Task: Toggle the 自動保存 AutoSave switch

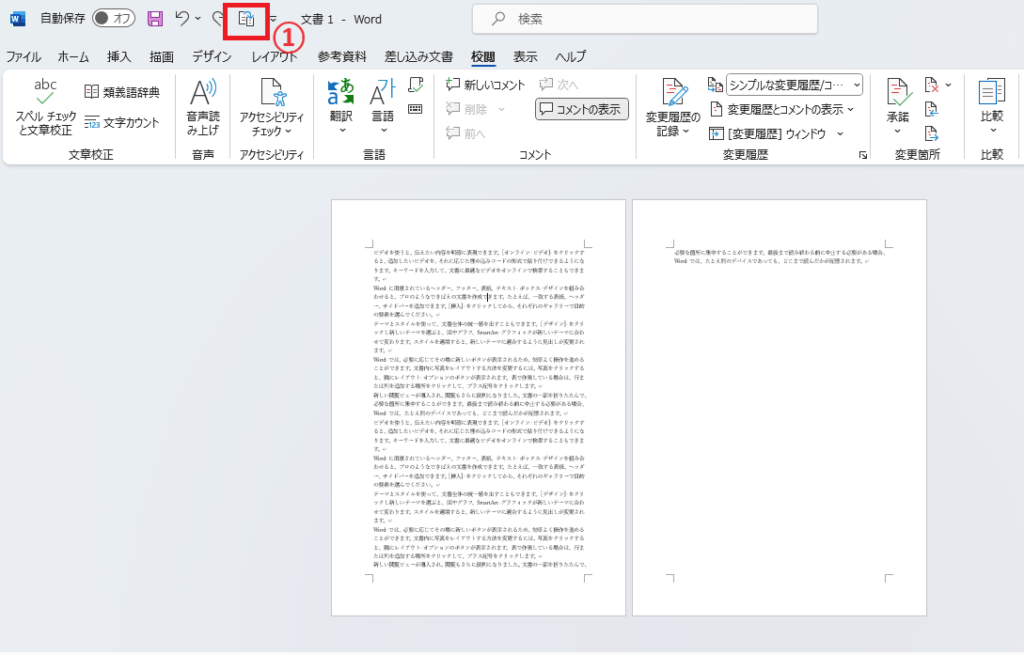Action: tap(114, 18)
